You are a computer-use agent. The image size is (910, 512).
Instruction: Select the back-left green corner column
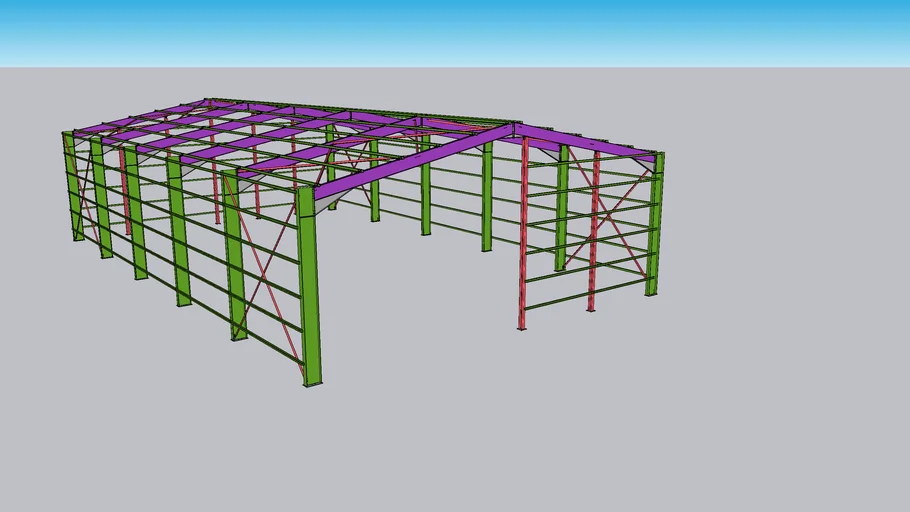72,190
